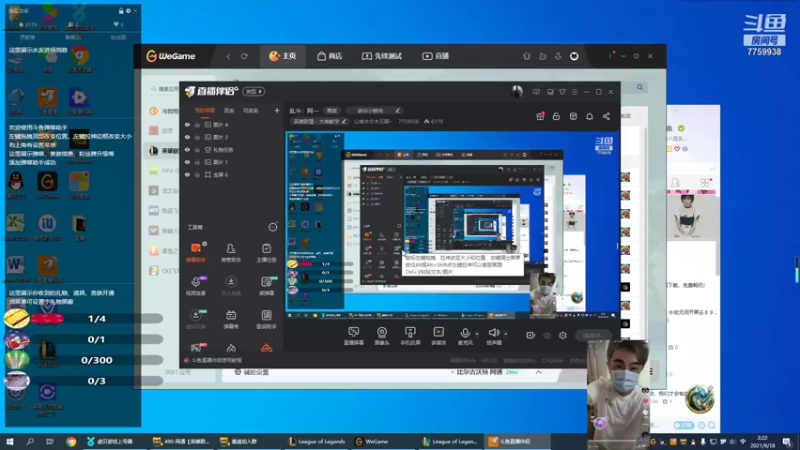Add a 手机投屏 phone mirroring source
The width and height of the screenshot is (800, 450).
tap(410, 336)
